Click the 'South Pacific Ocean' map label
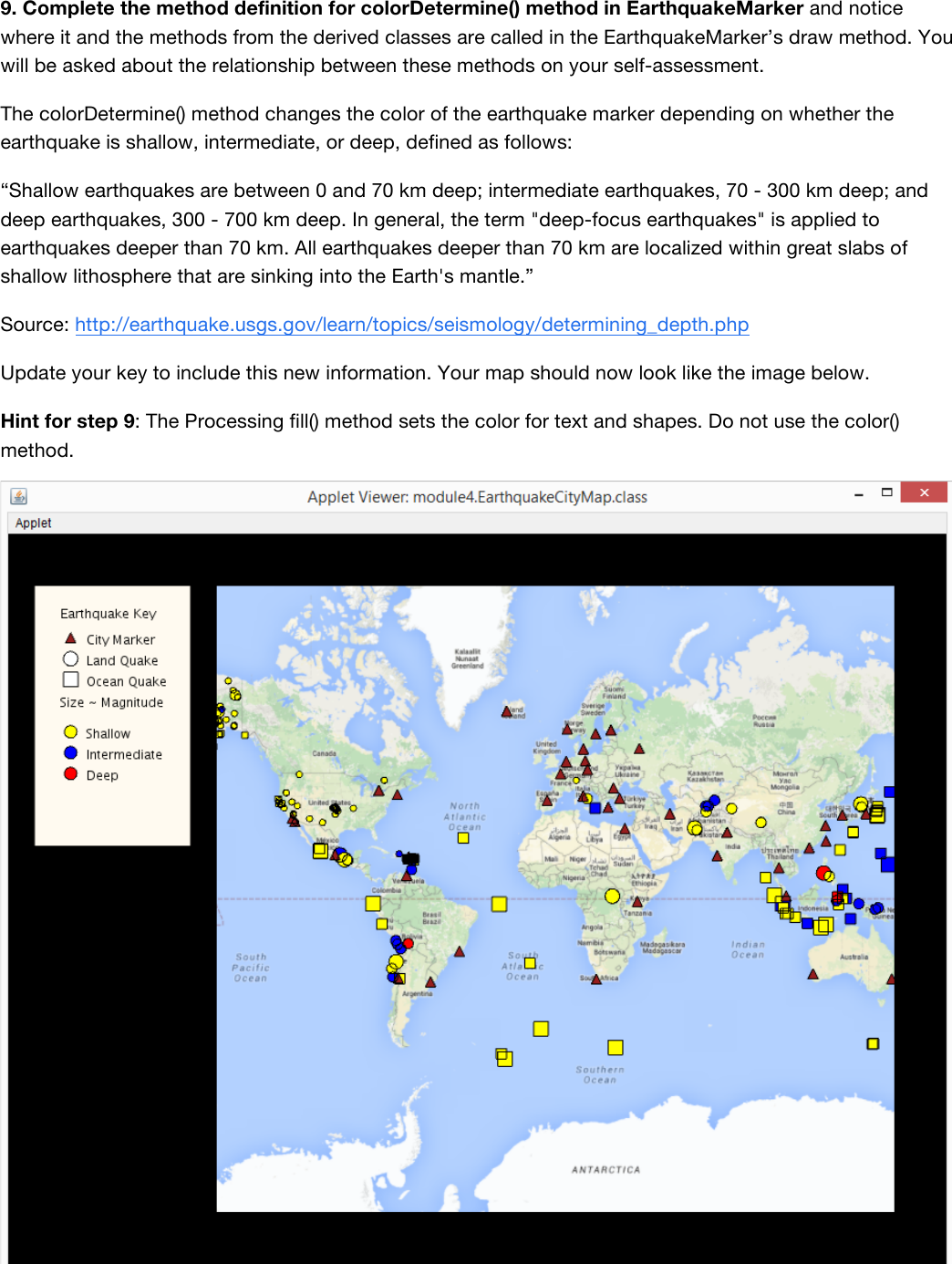Image resolution: width=952 pixels, height=1264 pixels. [x=251, y=968]
